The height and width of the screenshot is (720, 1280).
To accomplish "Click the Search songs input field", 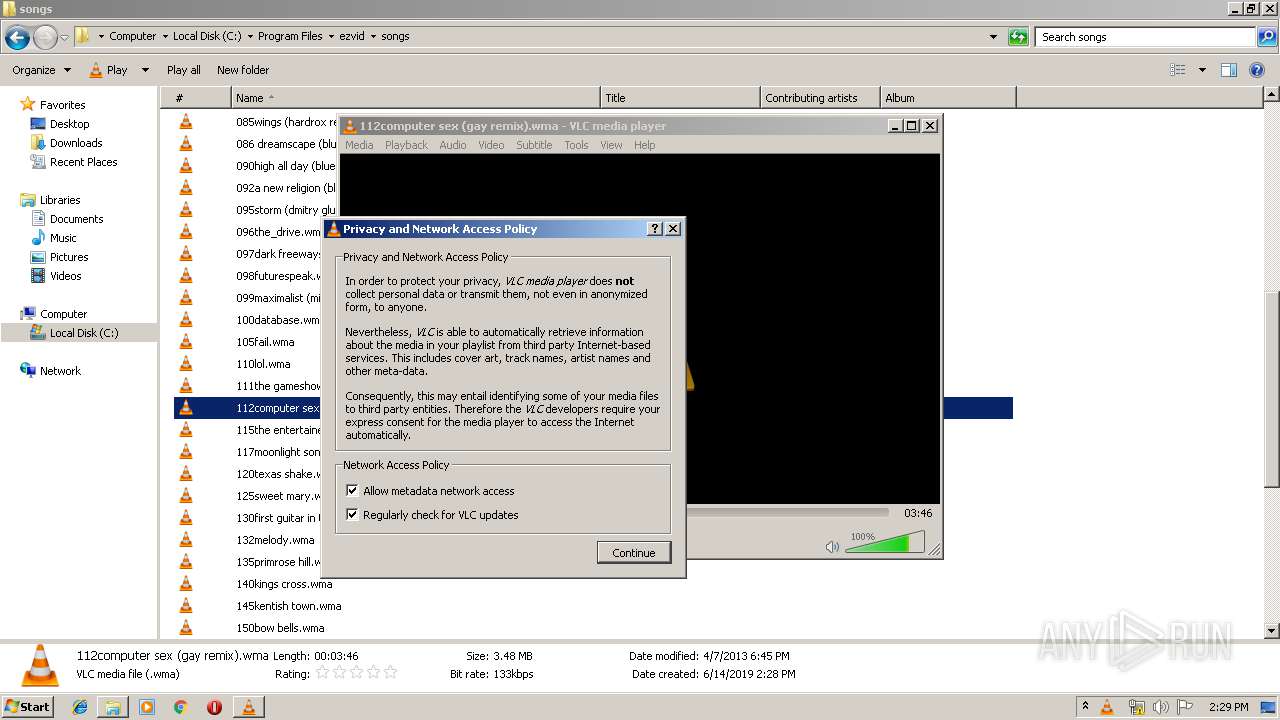I will click(x=1145, y=37).
